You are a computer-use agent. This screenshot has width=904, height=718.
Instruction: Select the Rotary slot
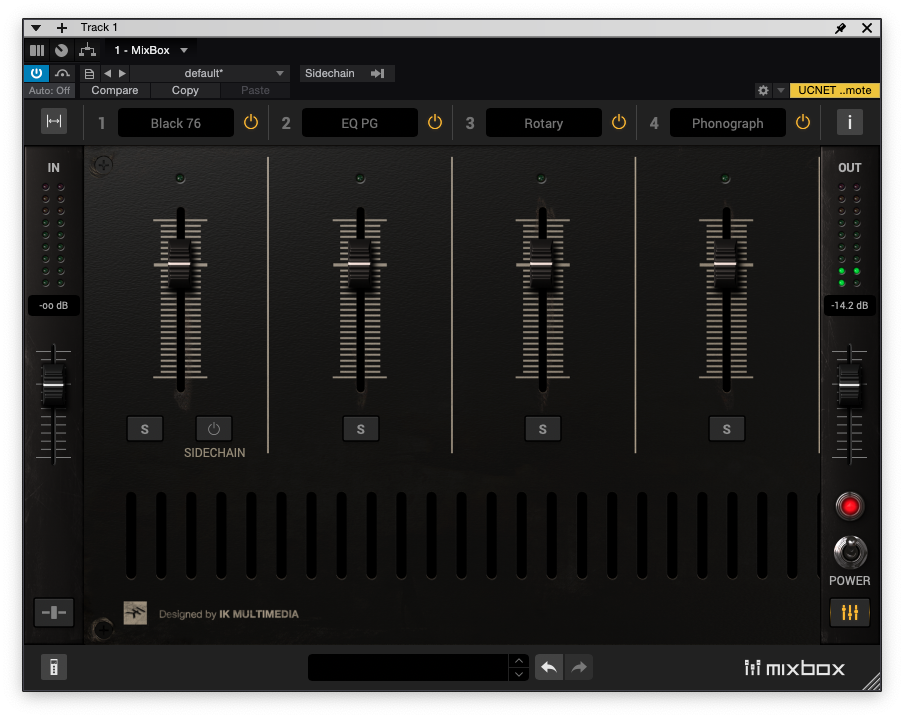(x=544, y=123)
